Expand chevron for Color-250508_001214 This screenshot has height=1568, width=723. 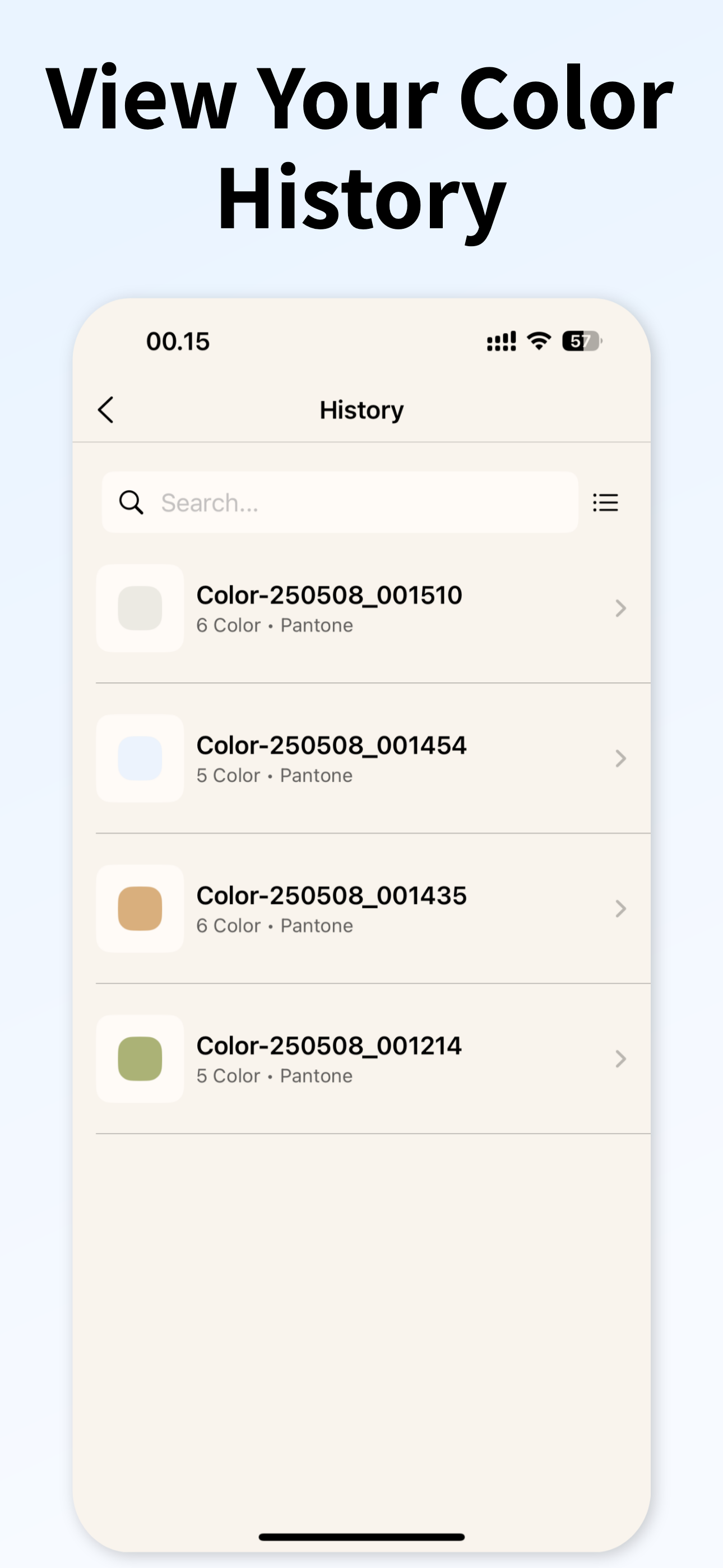click(620, 1059)
